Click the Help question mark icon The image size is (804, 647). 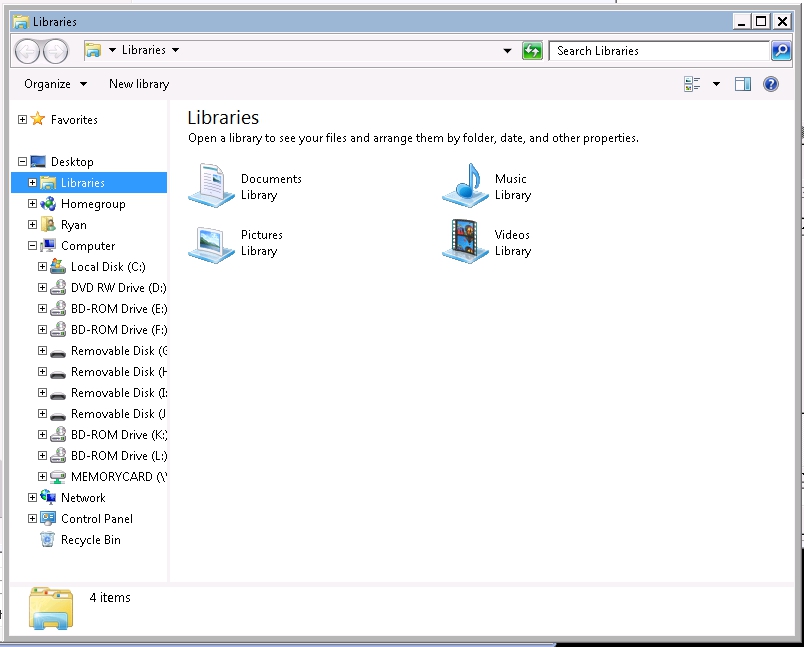770,84
